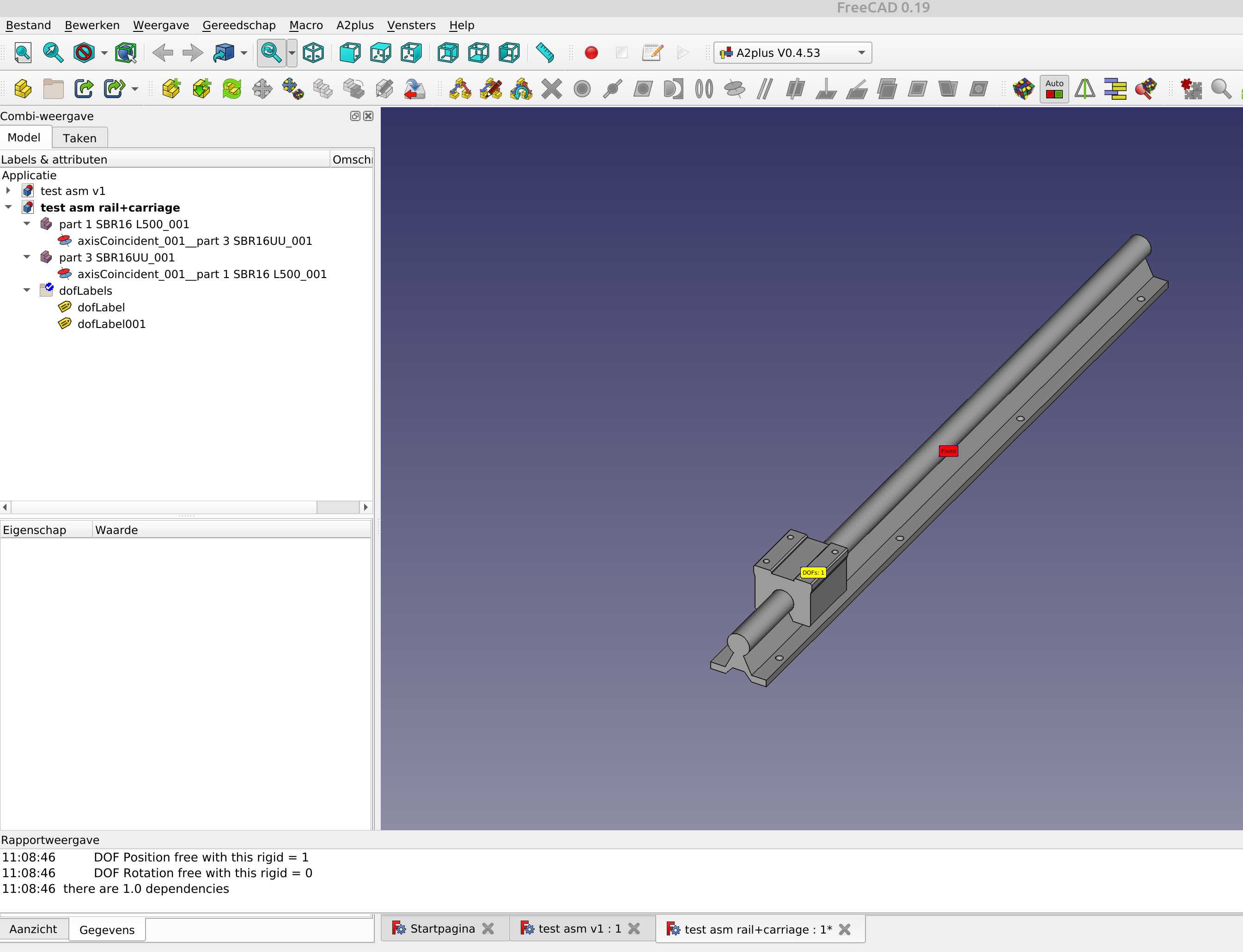Expand the test asm v1 tree item
1243x952 pixels.
(8, 190)
